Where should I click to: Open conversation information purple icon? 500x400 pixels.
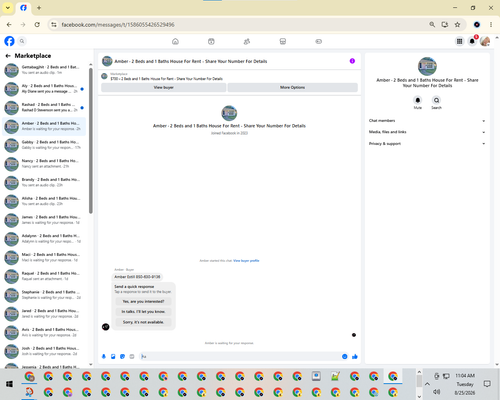[352, 61]
